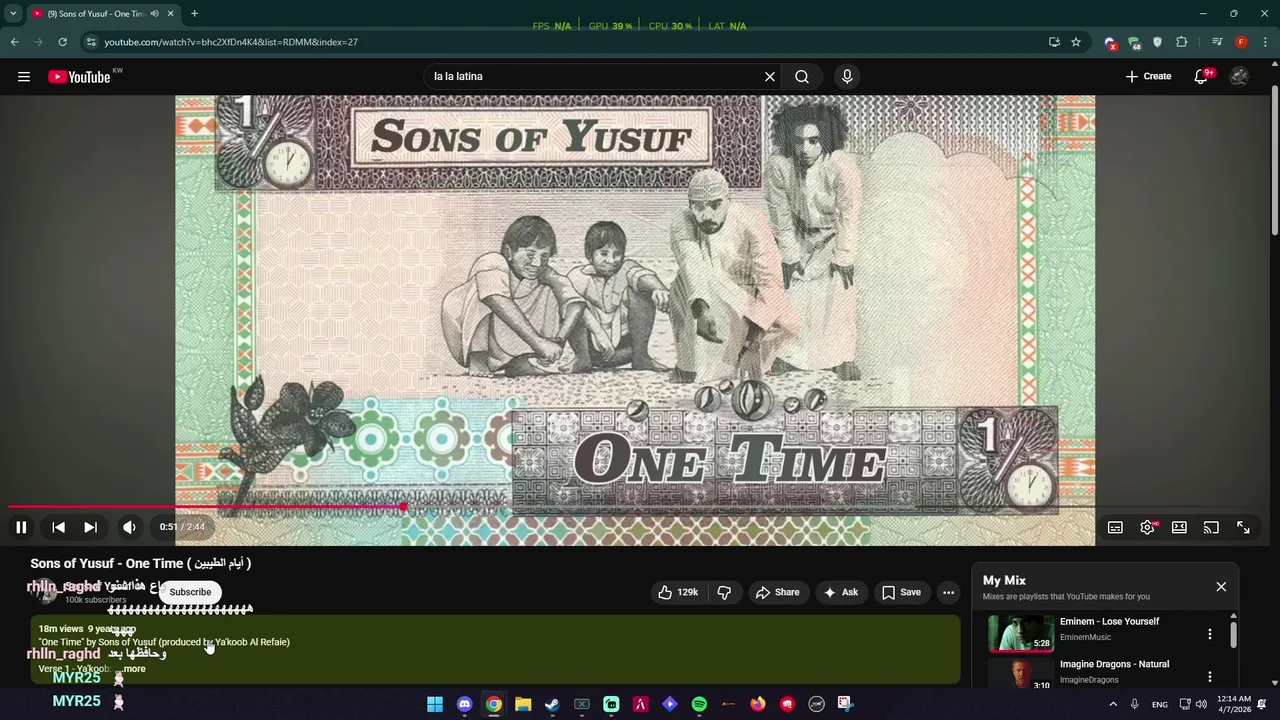1280x720 pixels.
Task: Like the video with 129k likes
Action: point(677,592)
